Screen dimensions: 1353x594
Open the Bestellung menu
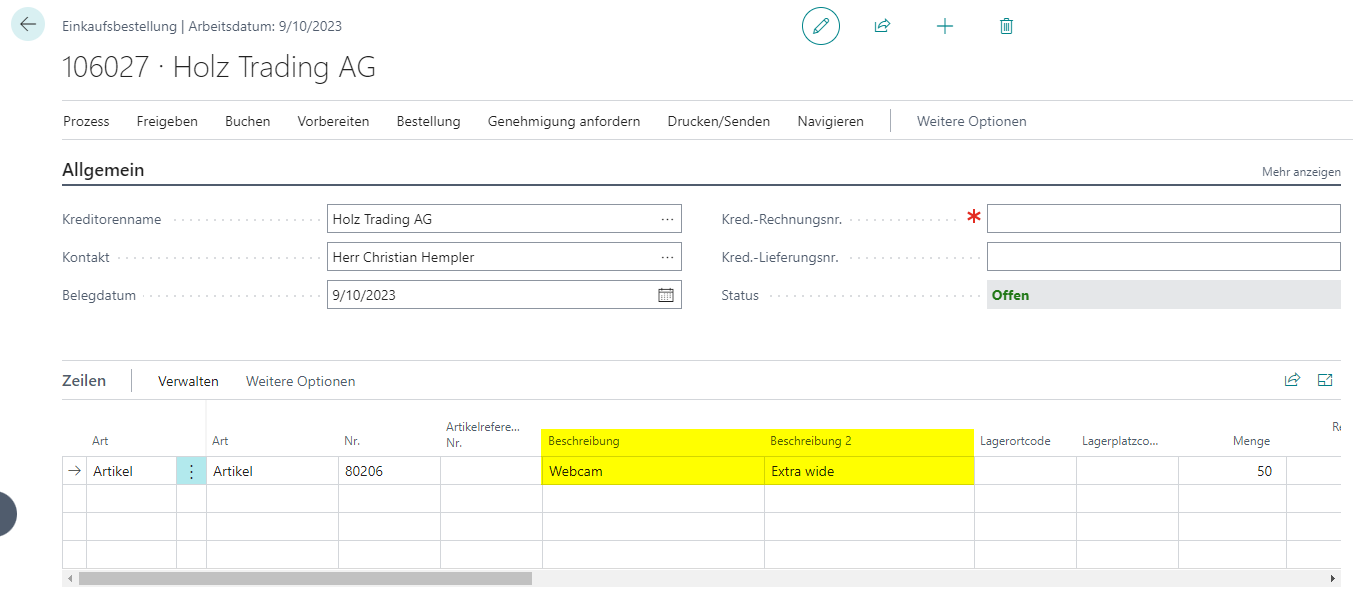tap(428, 121)
